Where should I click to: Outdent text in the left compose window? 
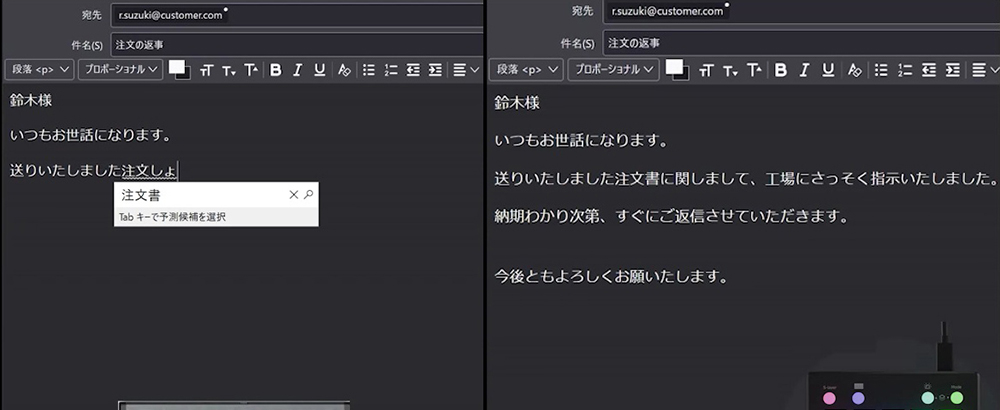(x=413, y=70)
